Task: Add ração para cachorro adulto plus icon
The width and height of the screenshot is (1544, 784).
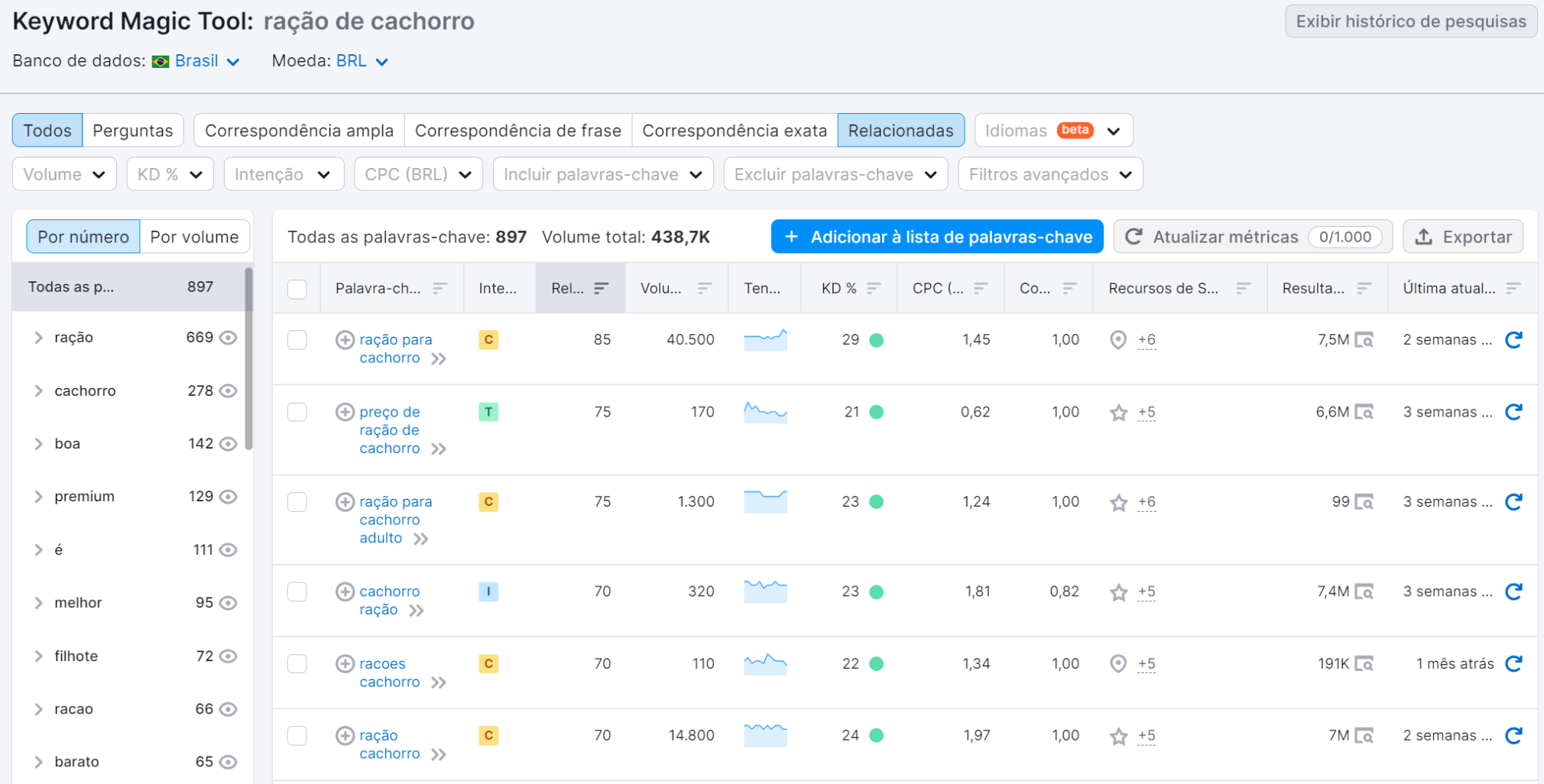Action: tap(345, 501)
